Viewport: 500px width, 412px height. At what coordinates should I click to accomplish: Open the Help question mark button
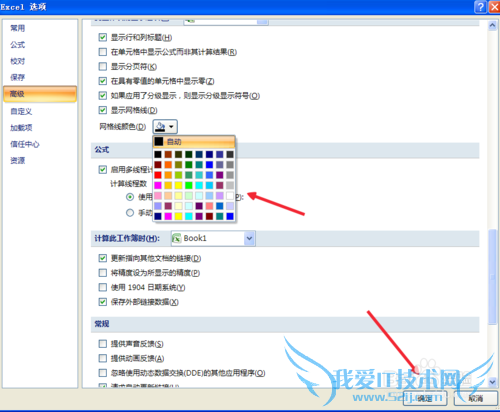click(480, 7)
